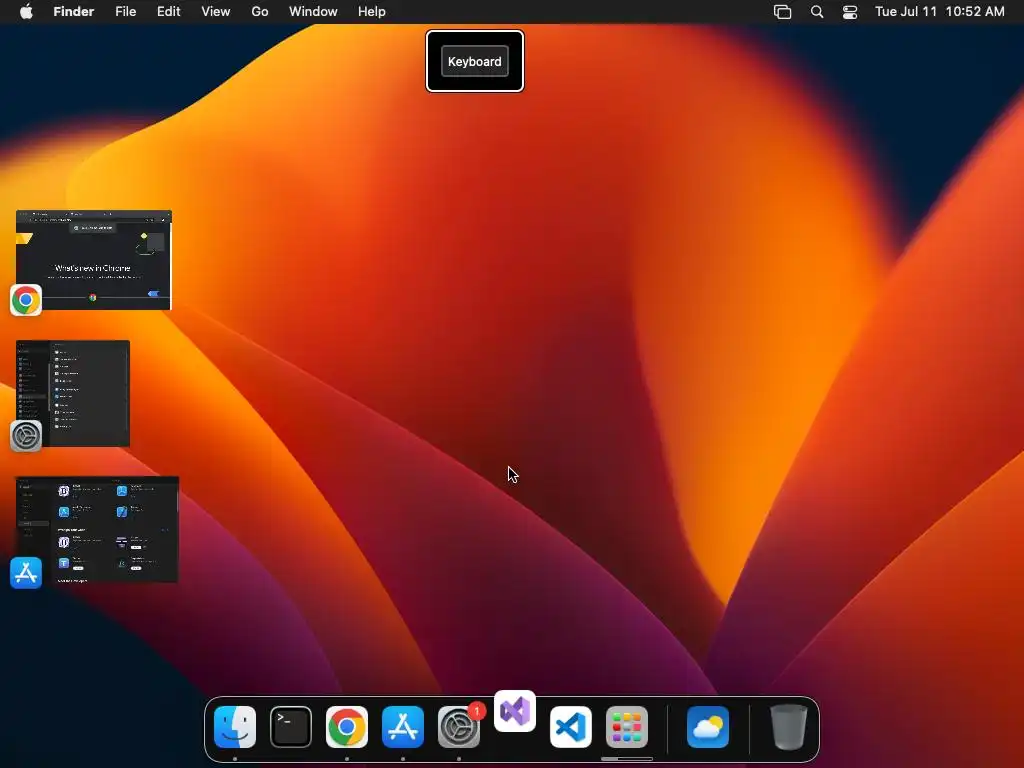The image size is (1024, 768).
Task: Open the Trash in the Dock
Action: pyautogui.click(x=789, y=727)
